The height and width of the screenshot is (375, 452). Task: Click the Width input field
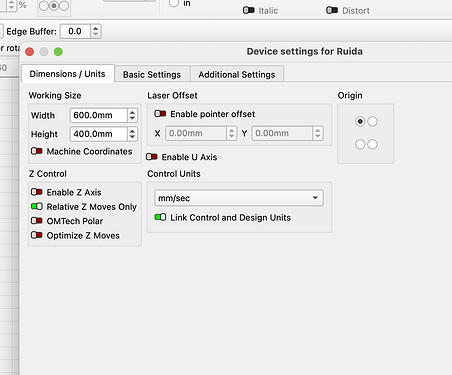(99, 115)
